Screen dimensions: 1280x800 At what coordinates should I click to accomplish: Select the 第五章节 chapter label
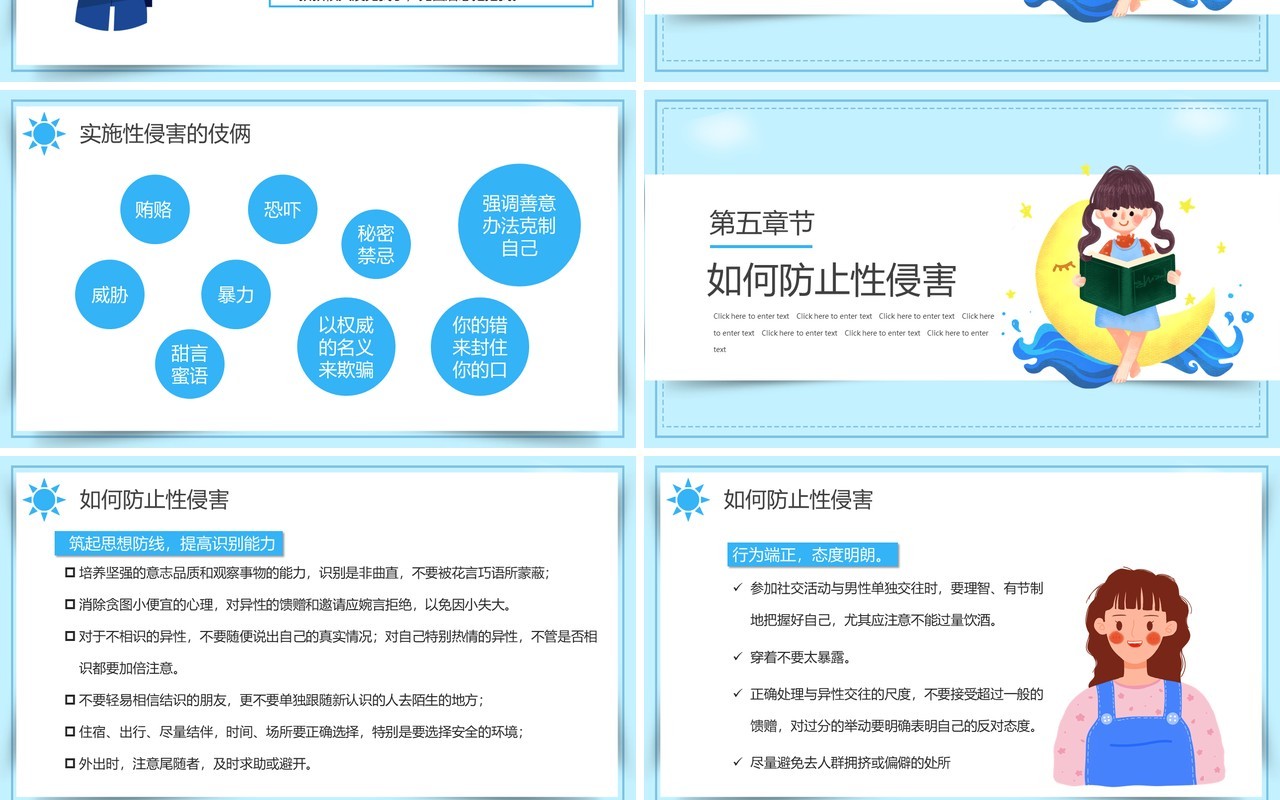[762, 223]
